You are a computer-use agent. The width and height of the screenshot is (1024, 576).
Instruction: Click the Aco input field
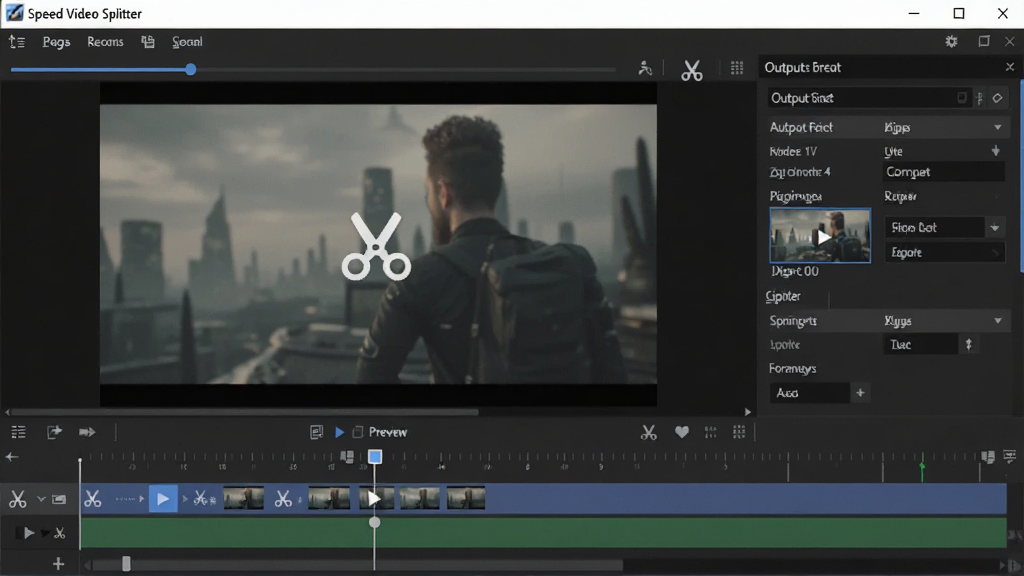[x=810, y=393]
